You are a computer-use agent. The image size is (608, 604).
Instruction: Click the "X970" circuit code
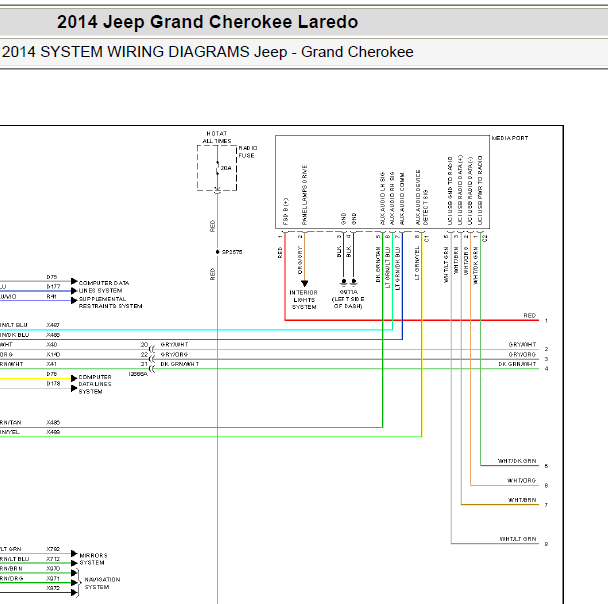click(53, 569)
